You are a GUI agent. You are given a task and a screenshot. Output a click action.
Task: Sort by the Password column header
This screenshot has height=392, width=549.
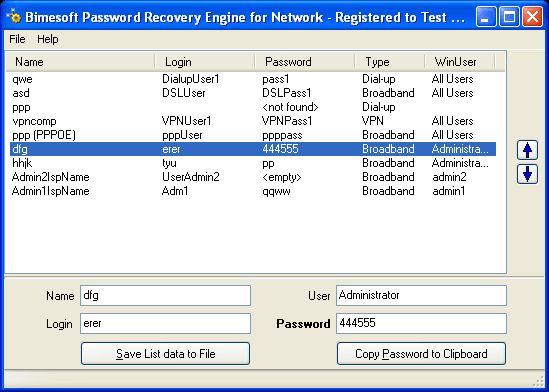coord(305,62)
